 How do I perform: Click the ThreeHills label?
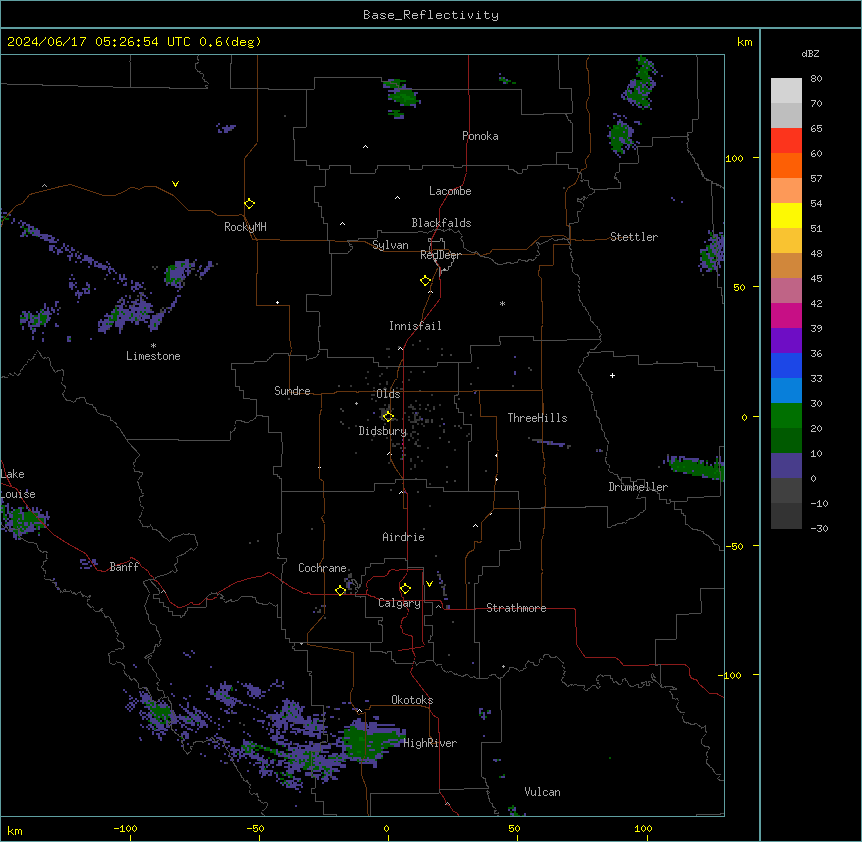tap(537, 418)
